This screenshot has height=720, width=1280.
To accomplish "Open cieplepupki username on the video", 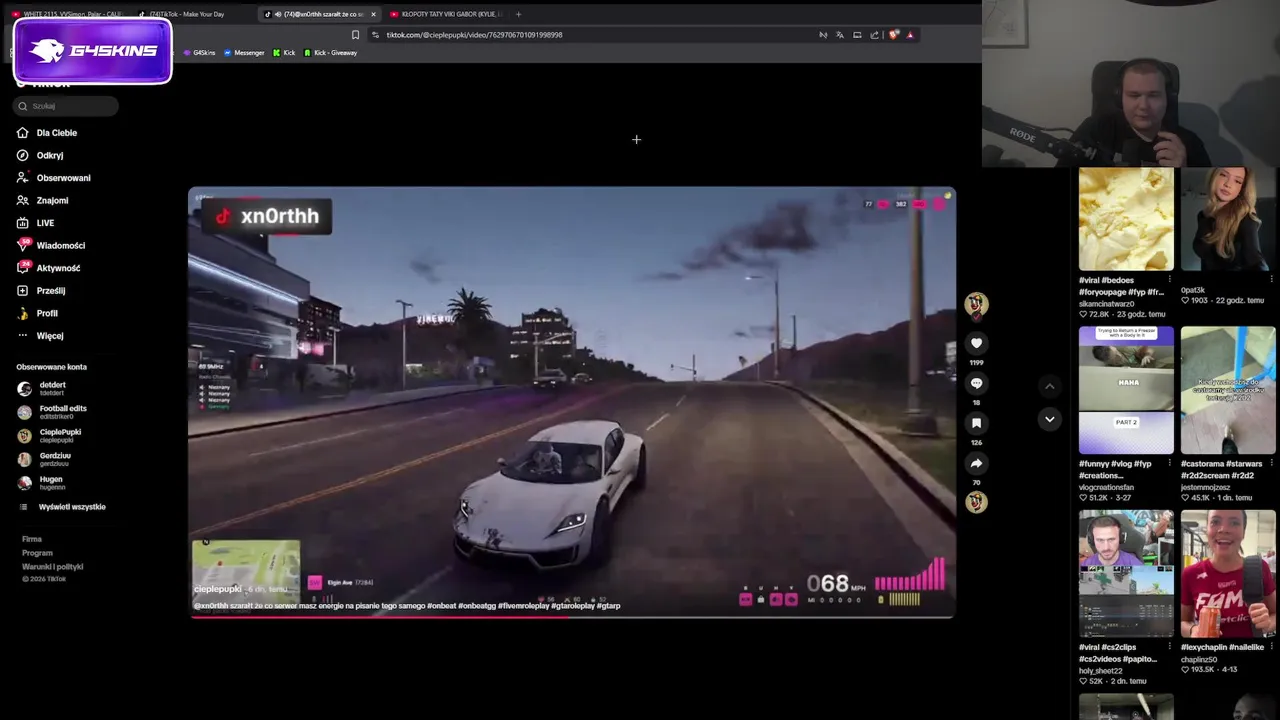I will [x=218, y=590].
